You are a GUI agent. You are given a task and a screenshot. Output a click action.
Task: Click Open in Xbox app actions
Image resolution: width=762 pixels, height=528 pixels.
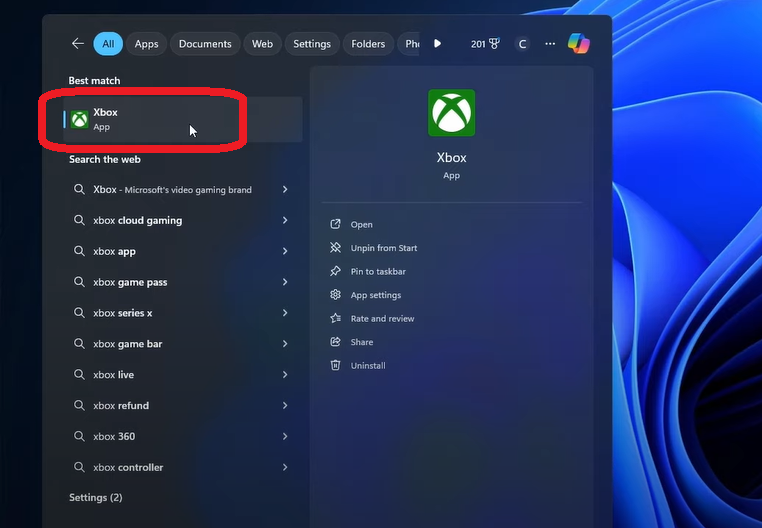(362, 224)
